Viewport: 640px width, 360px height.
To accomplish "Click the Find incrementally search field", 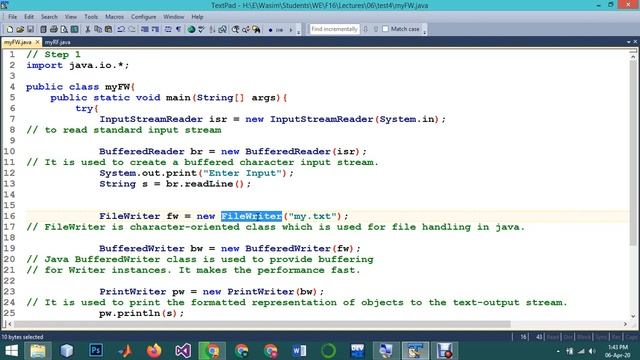I will (334, 29).
